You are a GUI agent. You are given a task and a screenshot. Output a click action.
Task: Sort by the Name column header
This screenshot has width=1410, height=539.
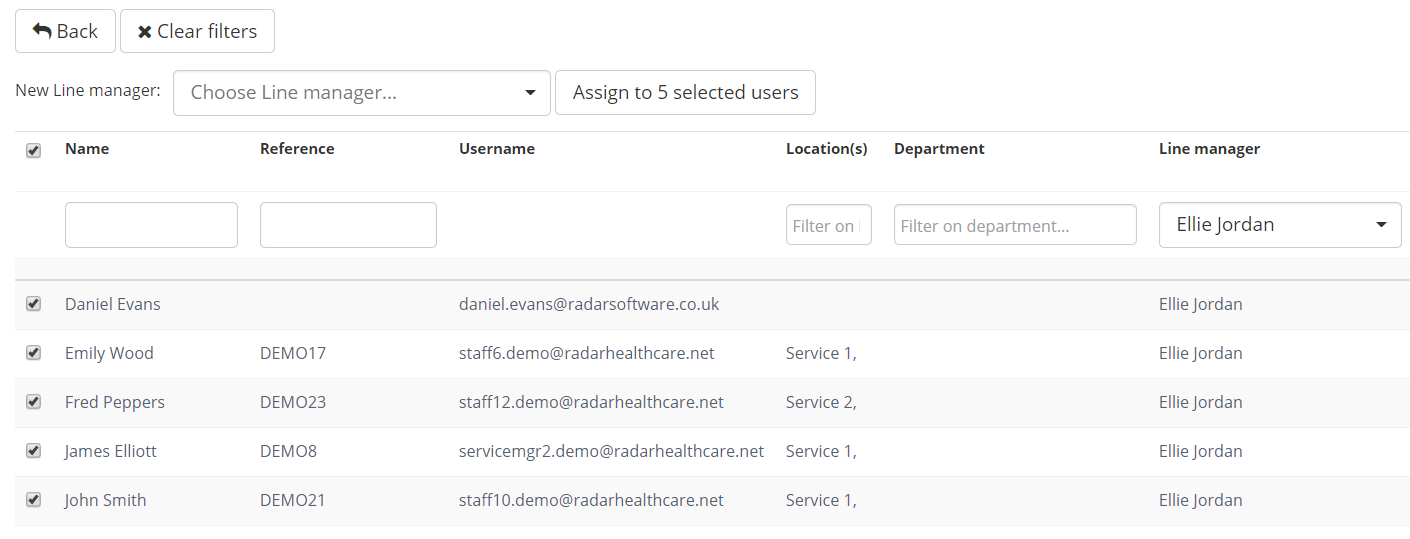87,149
